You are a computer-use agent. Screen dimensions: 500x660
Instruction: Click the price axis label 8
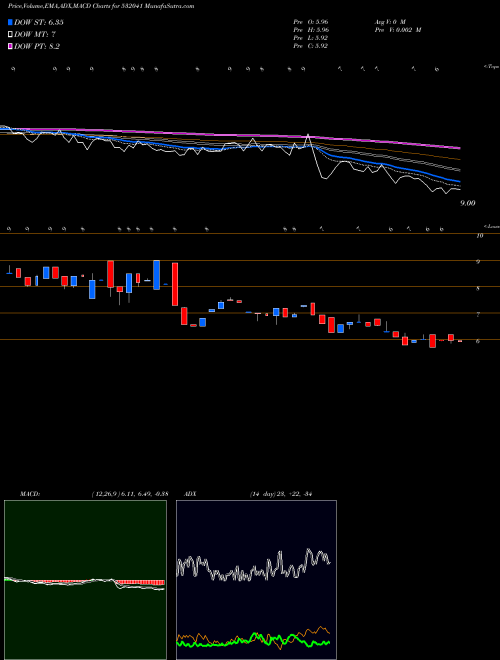(478, 289)
